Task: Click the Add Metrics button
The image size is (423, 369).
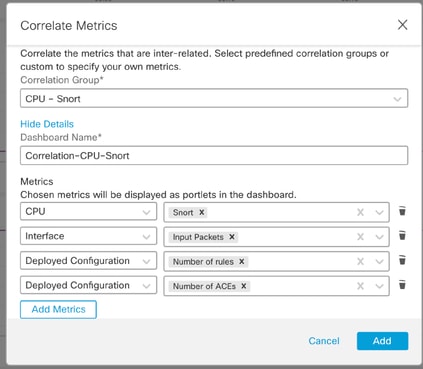Action: pos(58,309)
